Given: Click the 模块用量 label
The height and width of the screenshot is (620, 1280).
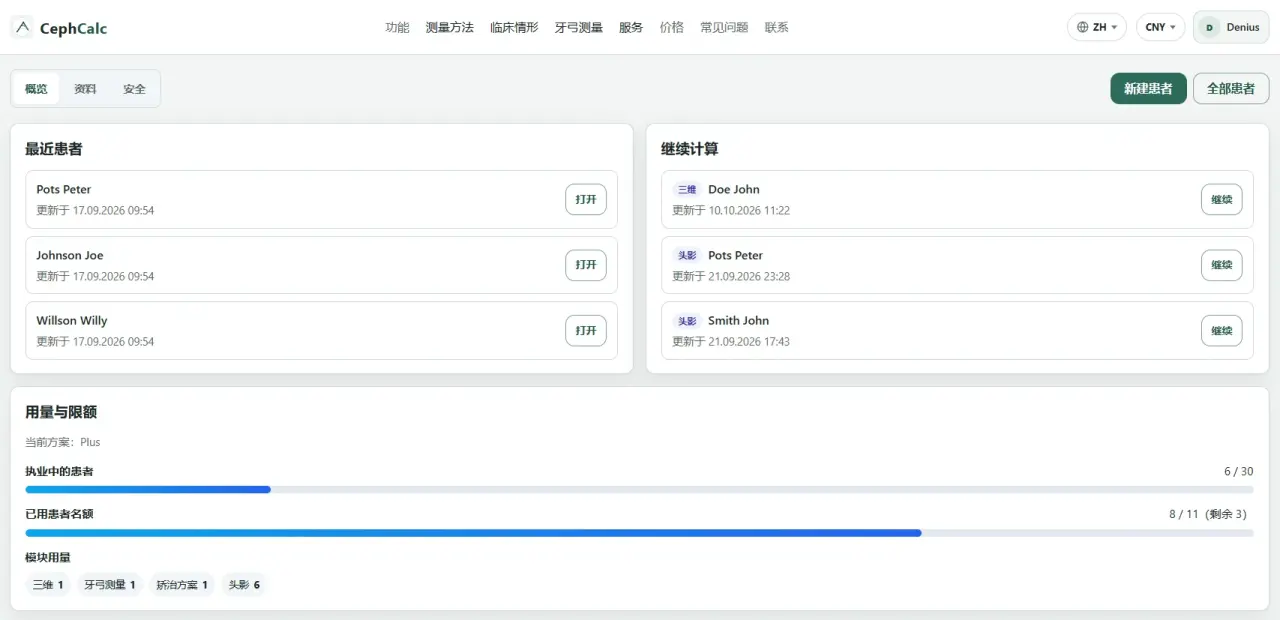Looking at the screenshot, I should click(x=48, y=557).
